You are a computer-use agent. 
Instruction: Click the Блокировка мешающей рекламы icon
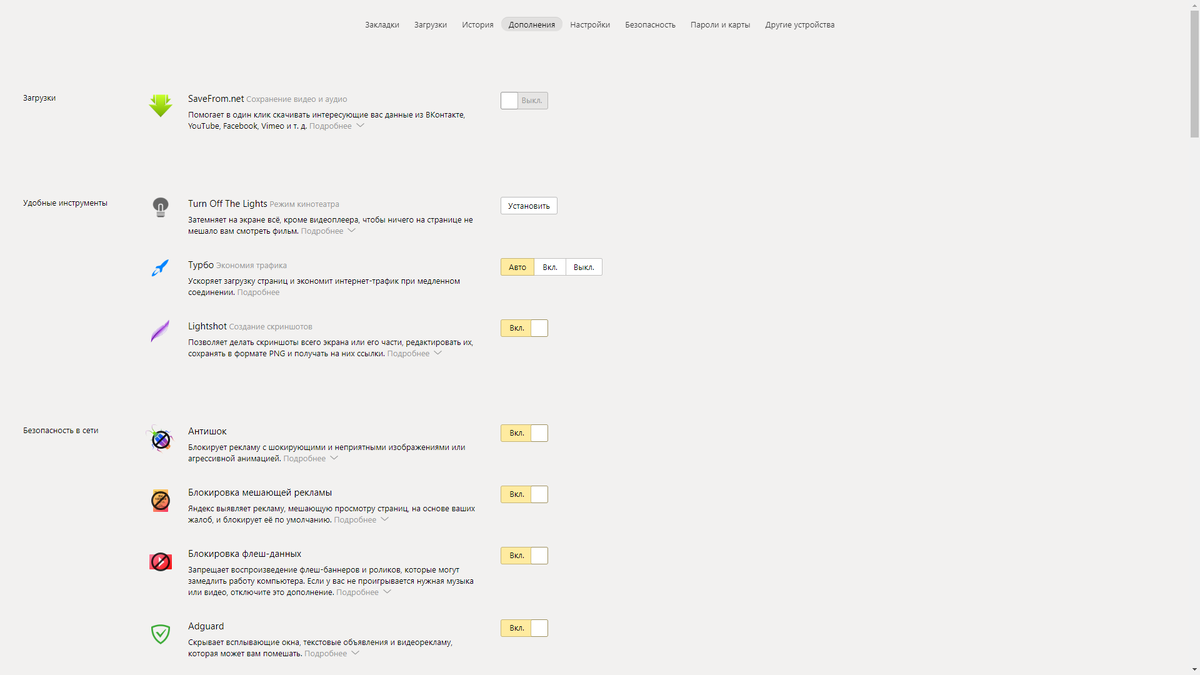tap(160, 500)
